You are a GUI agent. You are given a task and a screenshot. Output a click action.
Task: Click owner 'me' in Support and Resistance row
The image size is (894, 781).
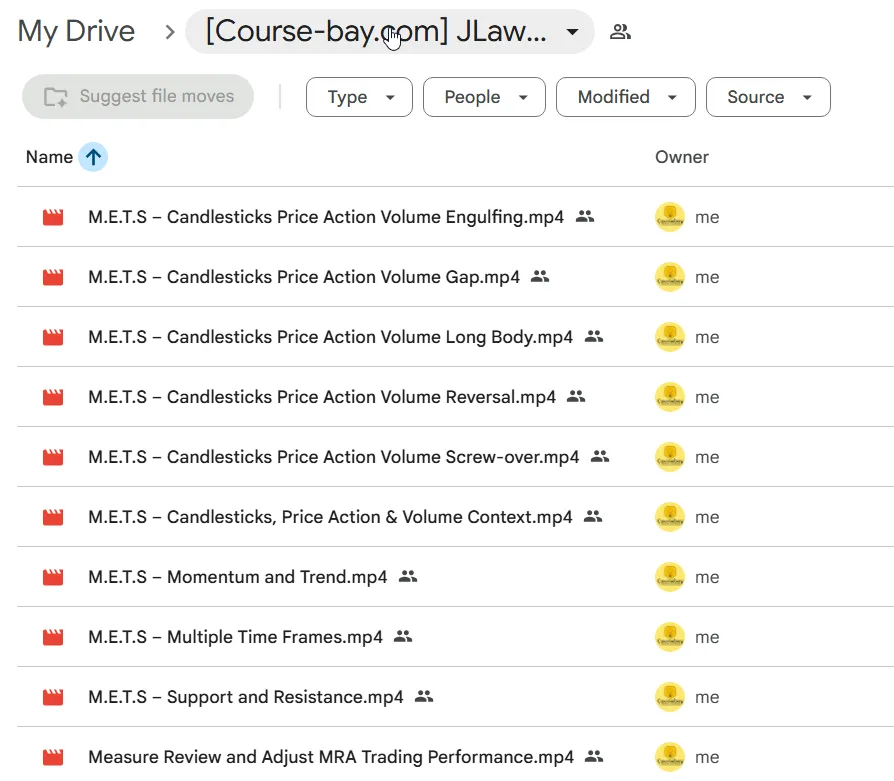coord(707,698)
